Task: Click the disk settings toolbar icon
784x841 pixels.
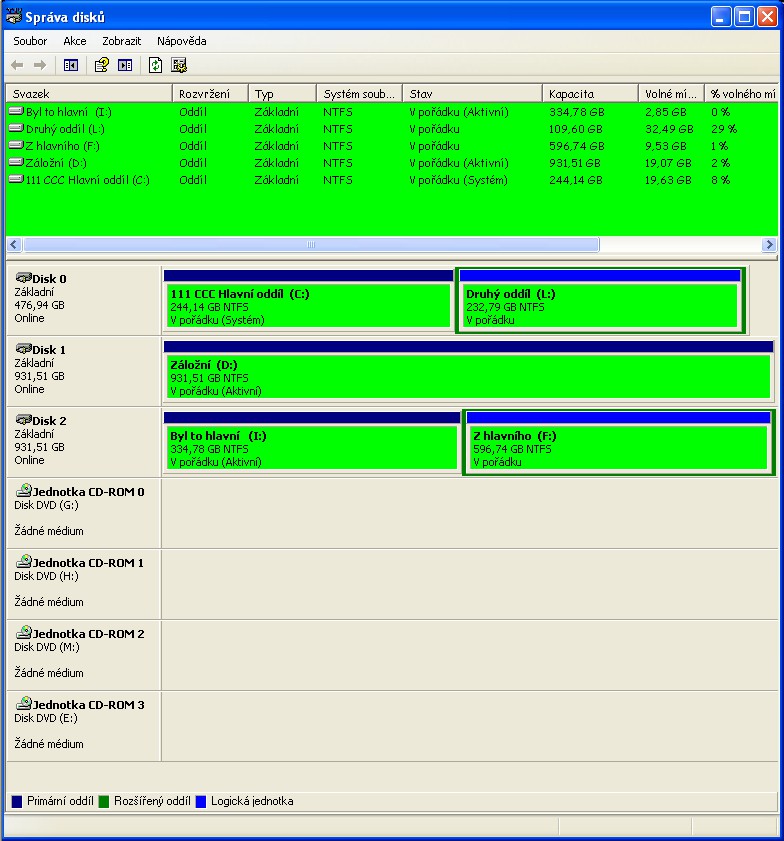Action: click(x=179, y=65)
